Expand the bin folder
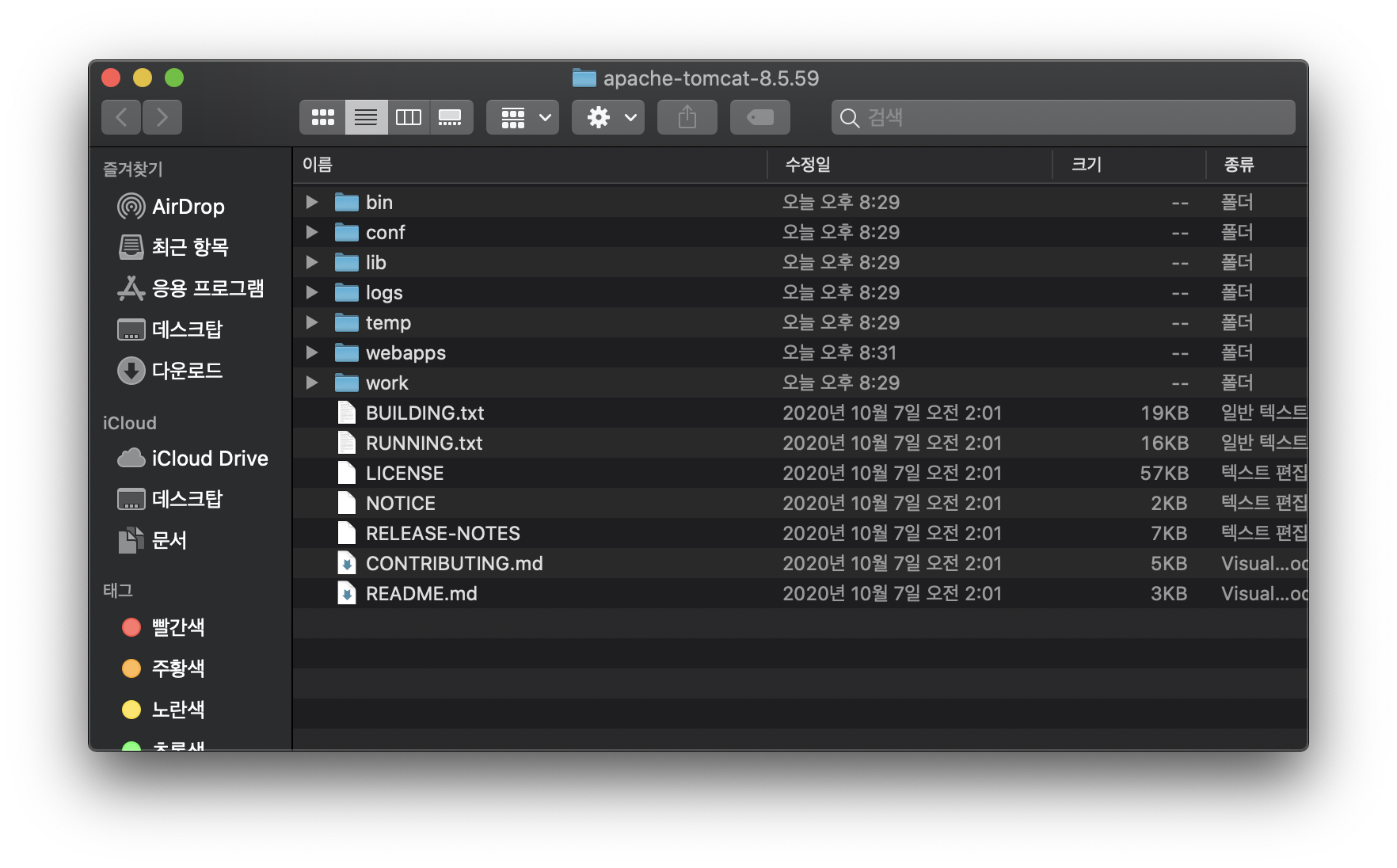 pos(312,202)
